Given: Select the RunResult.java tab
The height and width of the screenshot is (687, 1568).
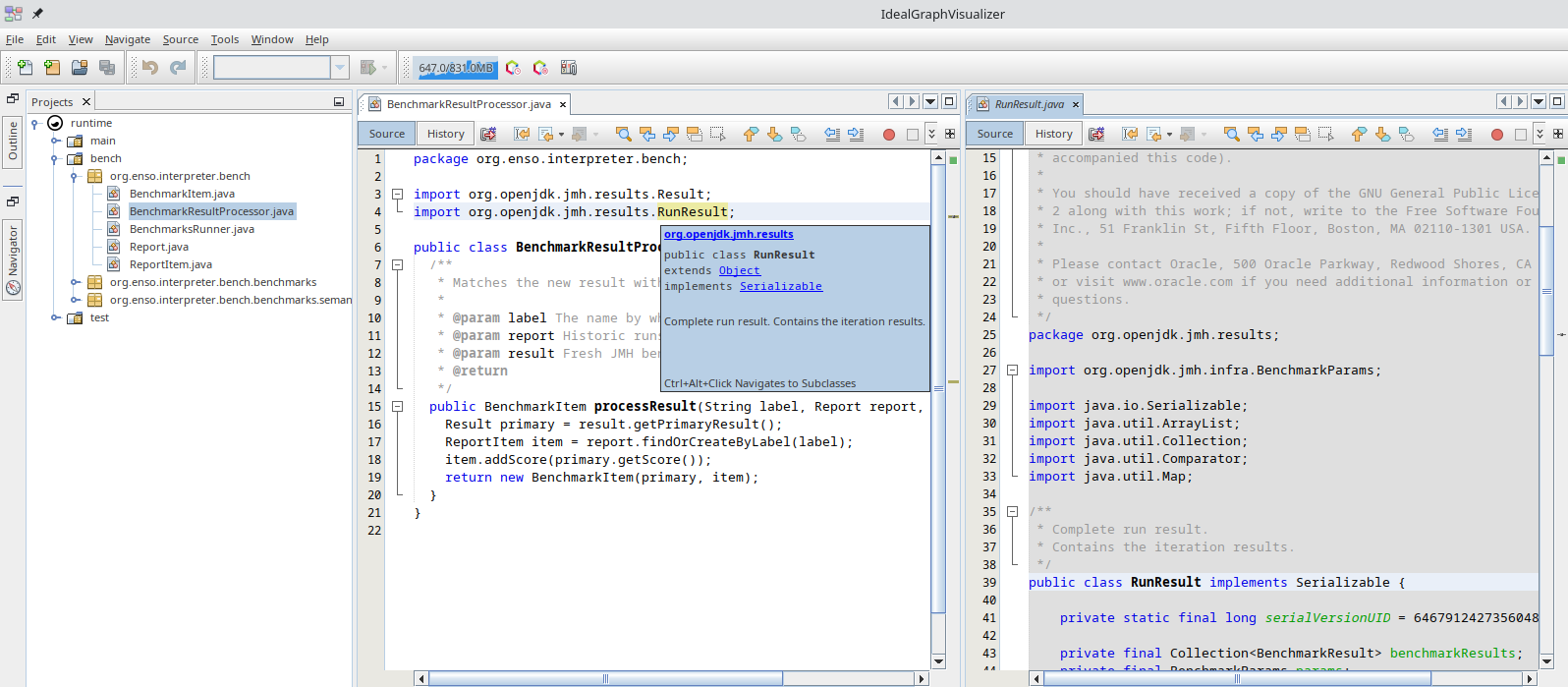Looking at the screenshot, I should click(1030, 104).
